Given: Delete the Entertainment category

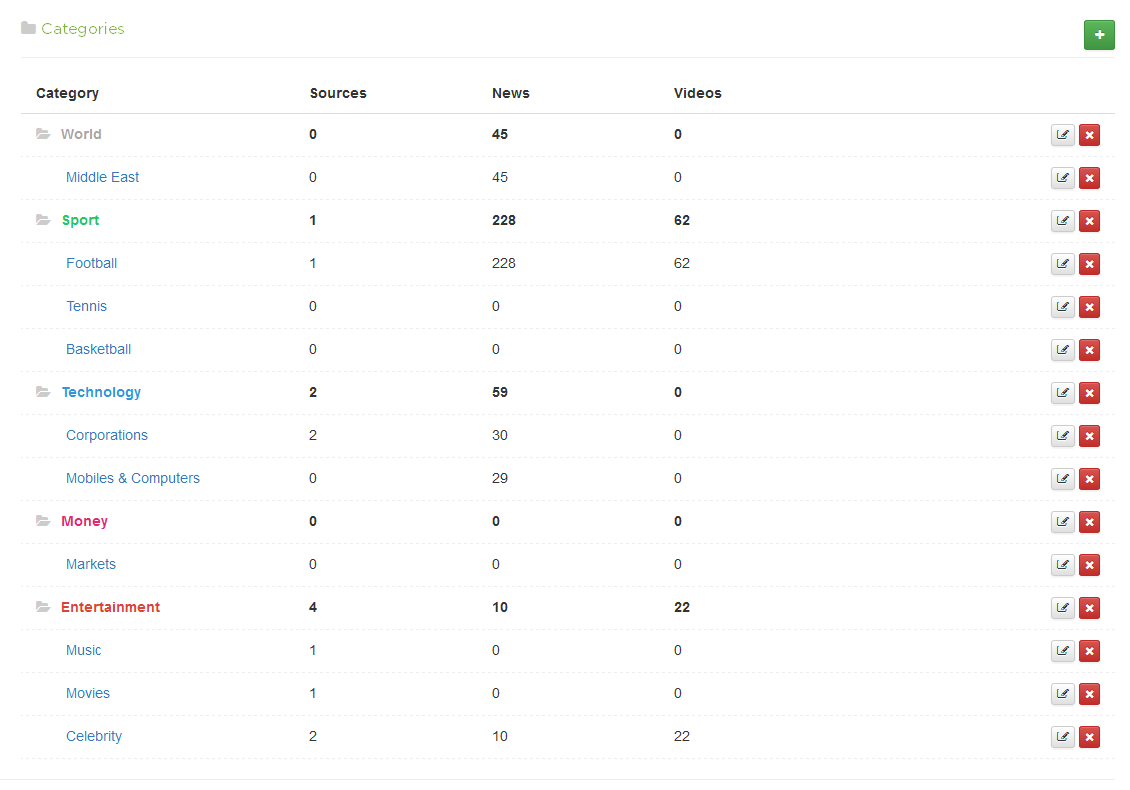Looking at the screenshot, I should coord(1089,608).
